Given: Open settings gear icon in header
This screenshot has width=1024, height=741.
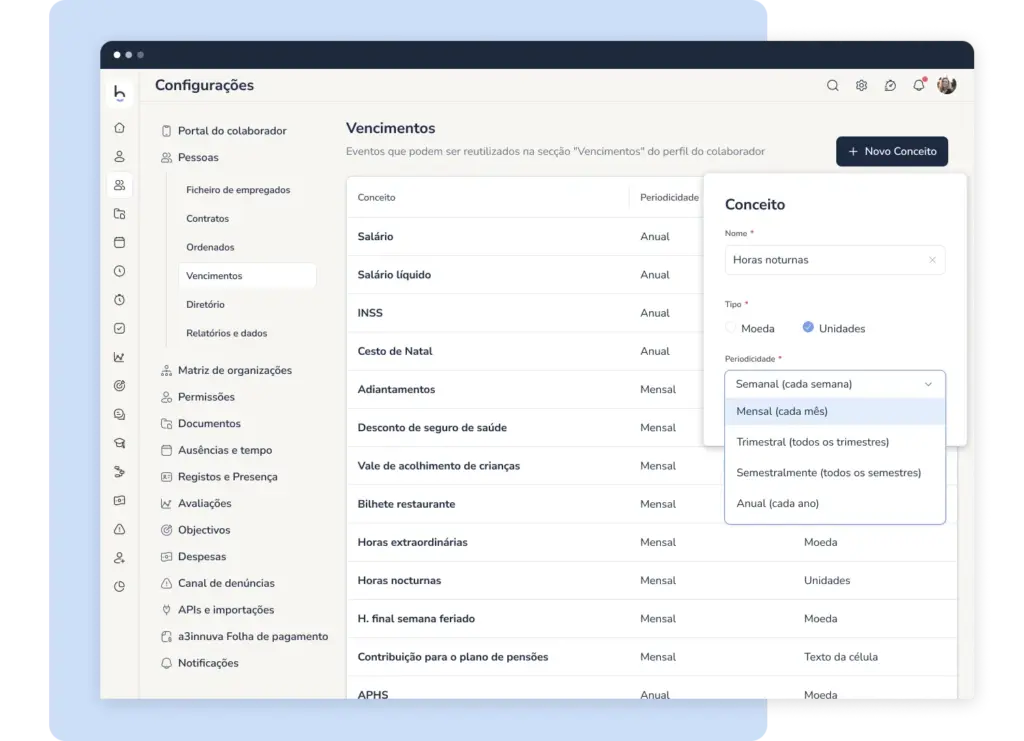Looking at the screenshot, I should [861, 86].
